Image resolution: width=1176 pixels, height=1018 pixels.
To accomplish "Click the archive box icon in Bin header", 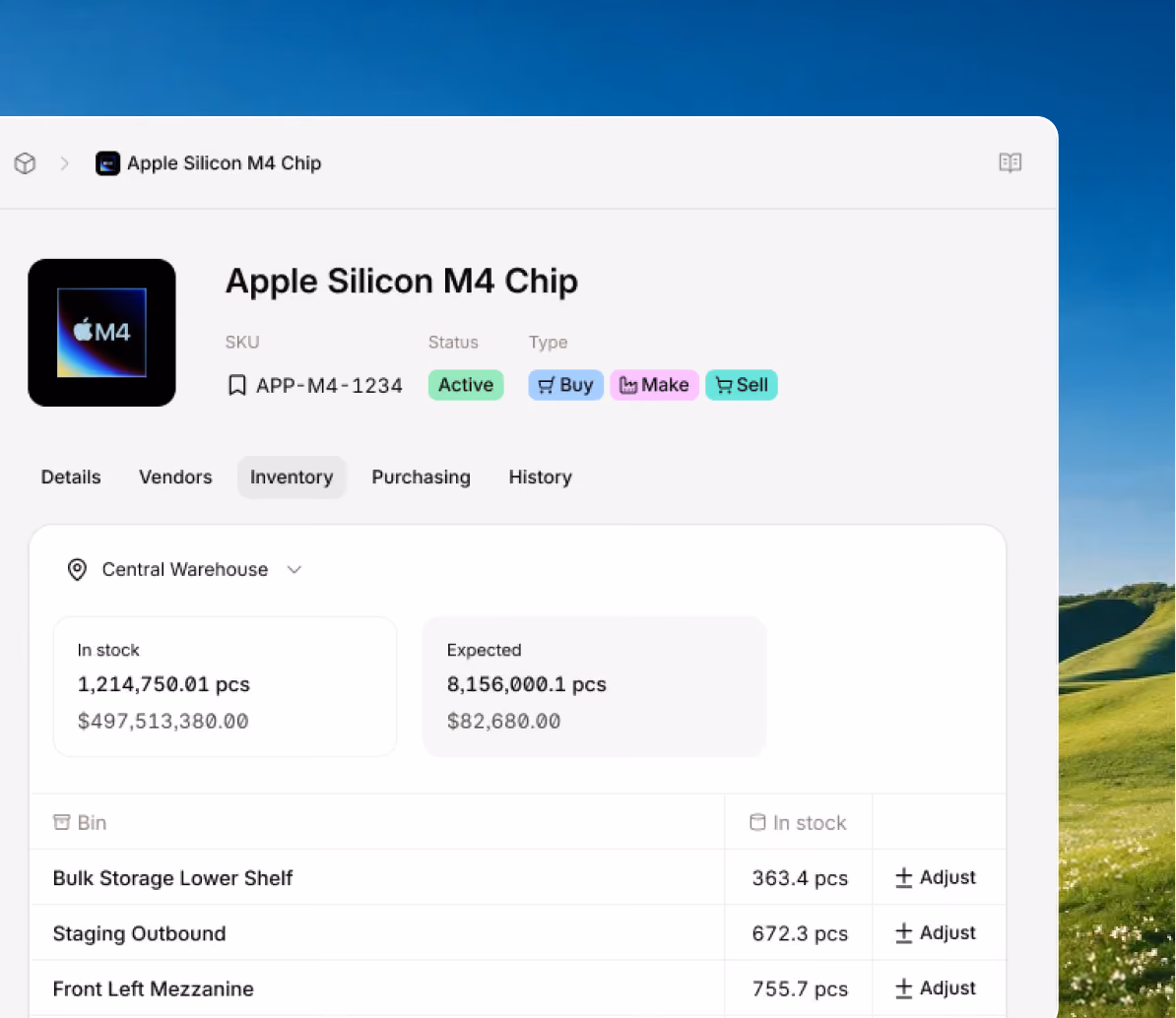I will click(x=61, y=822).
